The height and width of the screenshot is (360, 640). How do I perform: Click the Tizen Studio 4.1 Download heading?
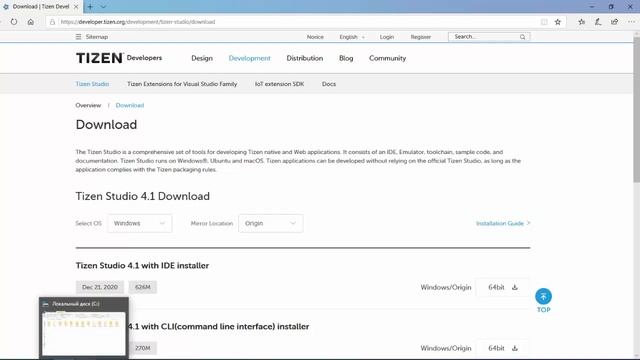tap(142, 196)
